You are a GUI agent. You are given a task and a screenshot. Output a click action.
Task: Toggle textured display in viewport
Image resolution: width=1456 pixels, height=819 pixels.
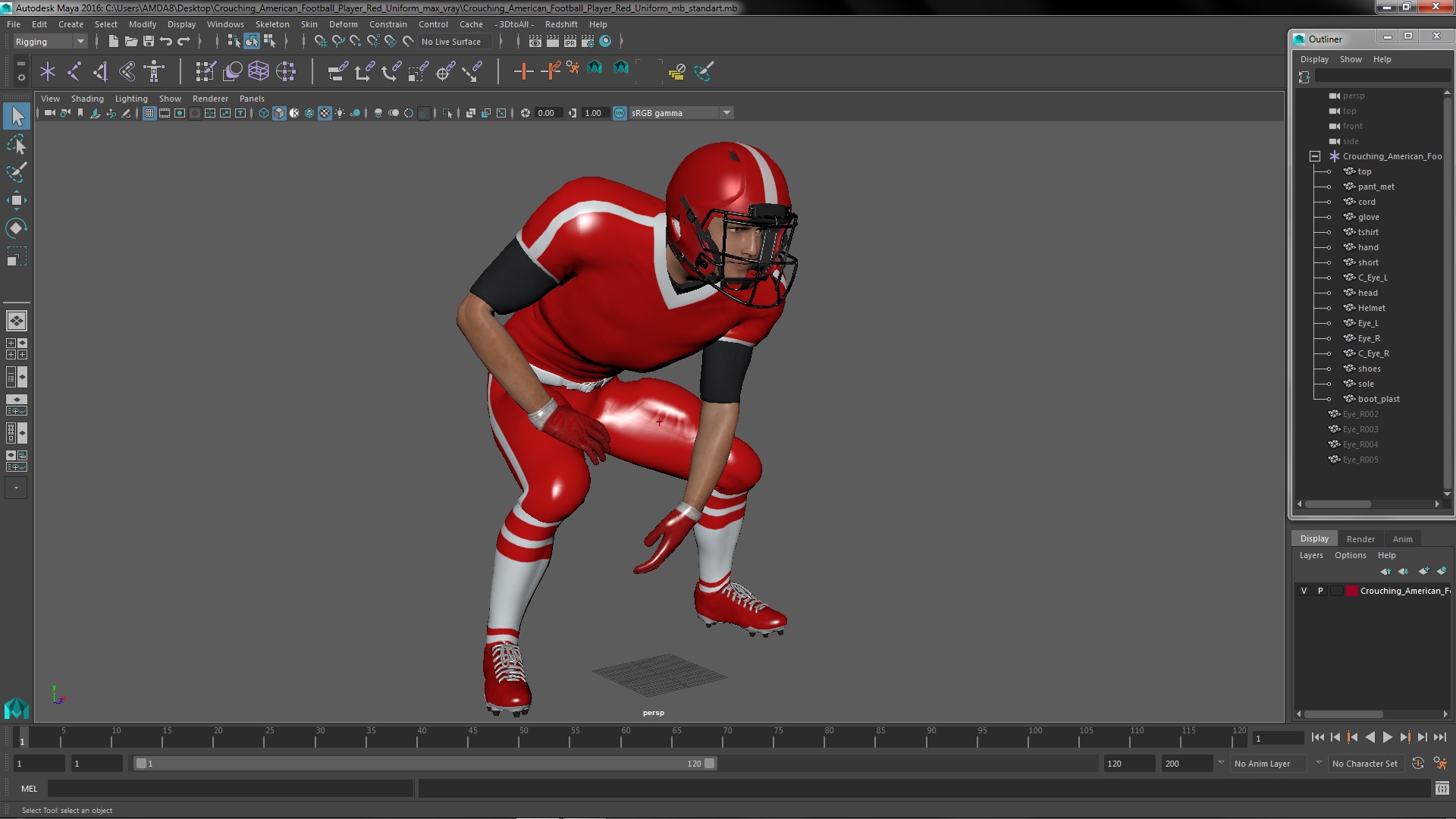(x=325, y=113)
